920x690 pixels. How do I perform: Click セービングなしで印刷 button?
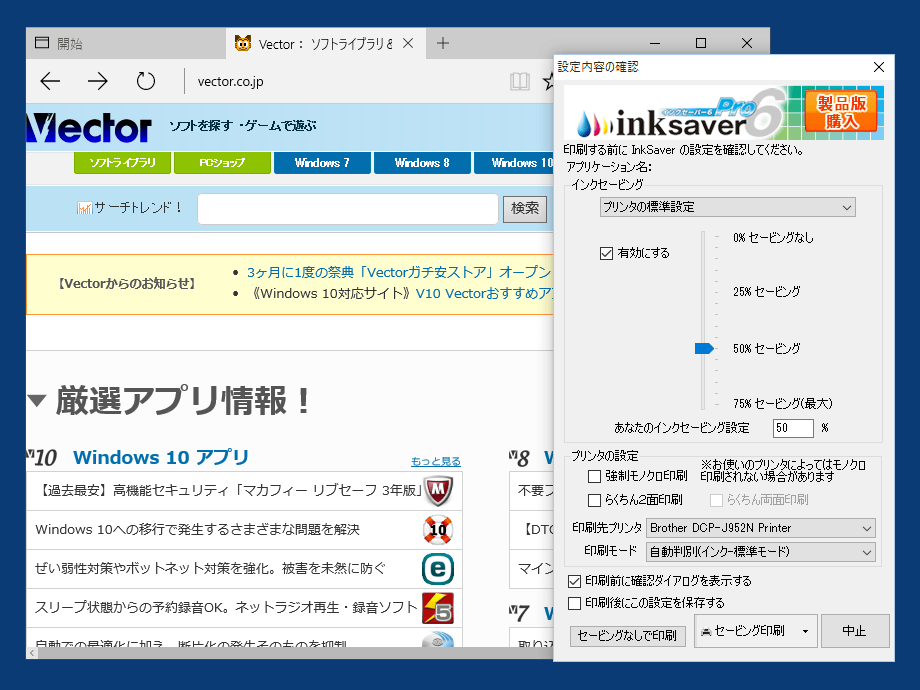pos(627,636)
